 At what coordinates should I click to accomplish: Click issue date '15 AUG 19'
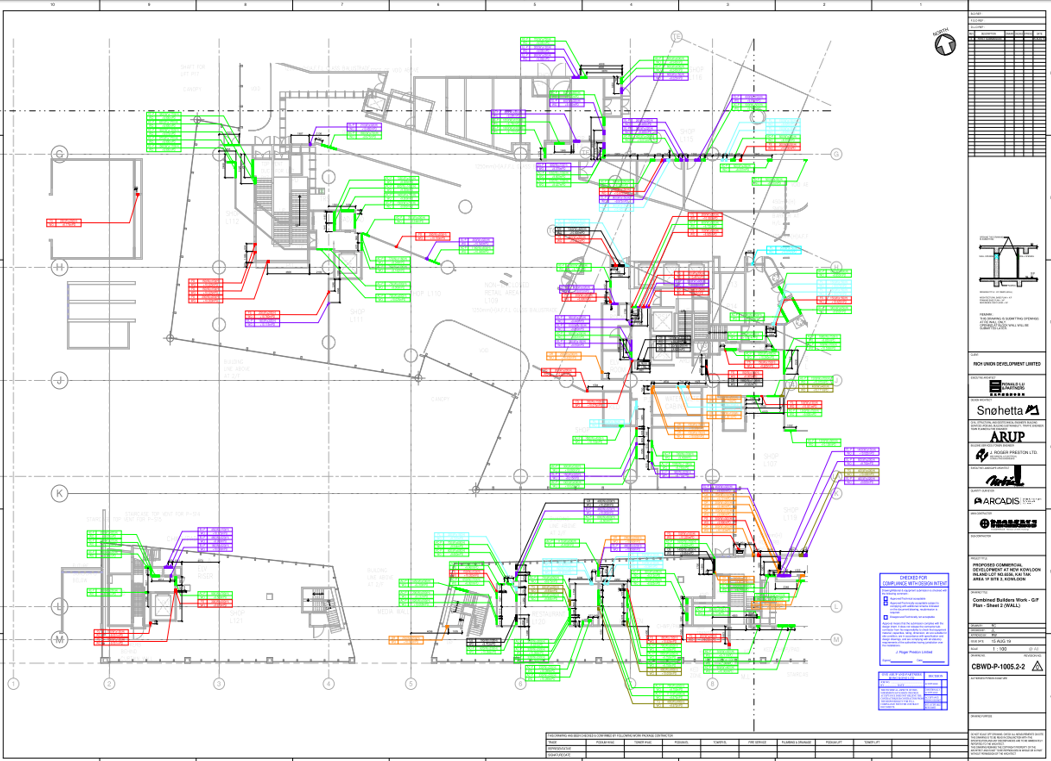click(x=1001, y=641)
